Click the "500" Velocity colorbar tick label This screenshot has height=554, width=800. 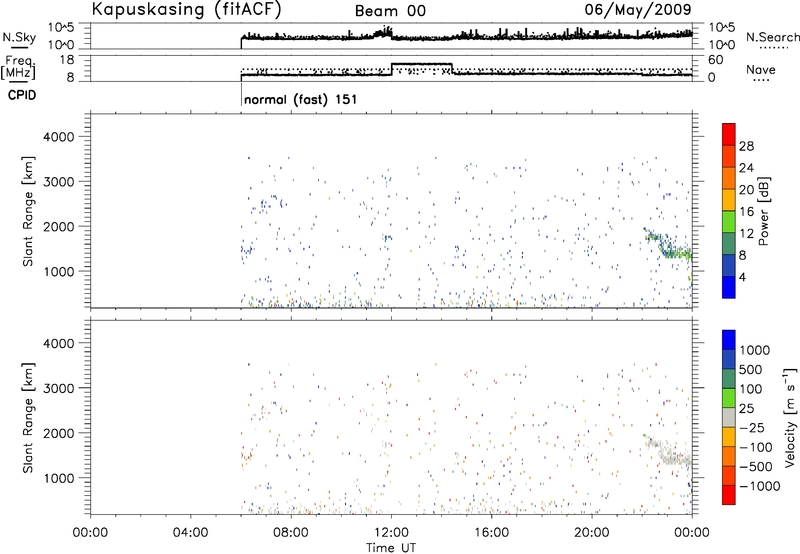751,370
